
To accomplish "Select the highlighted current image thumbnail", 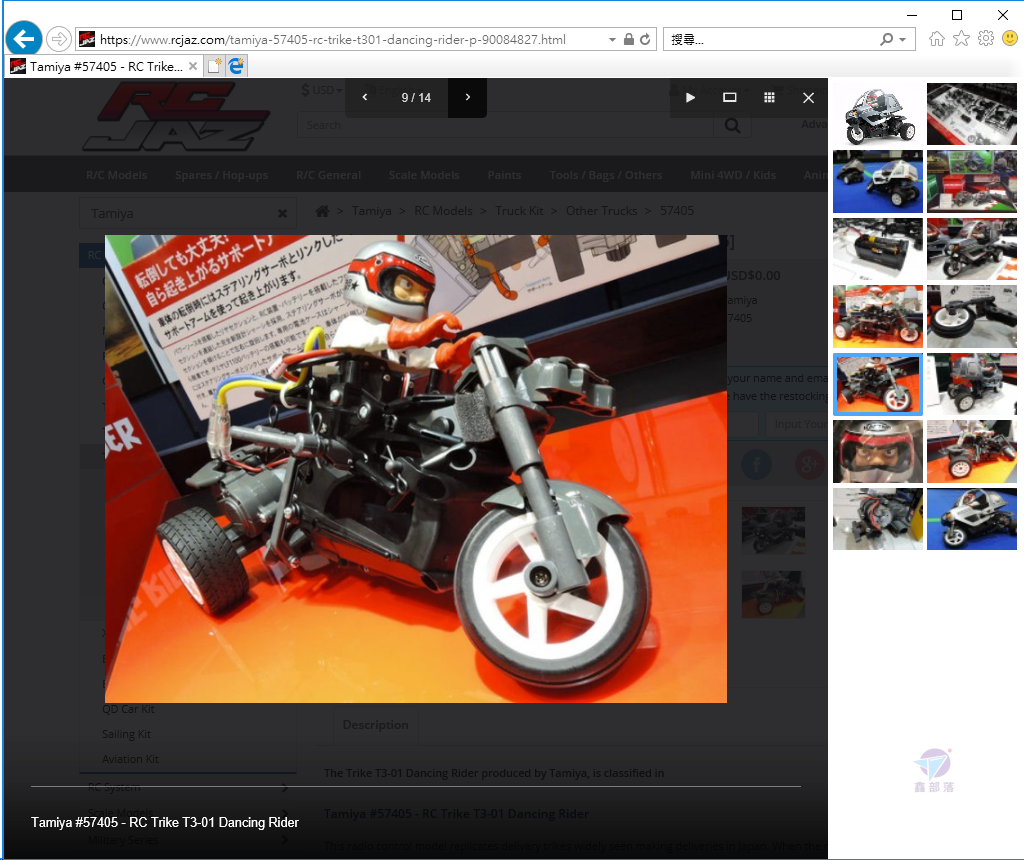I will pyautogui.click(x=878, y=385).
